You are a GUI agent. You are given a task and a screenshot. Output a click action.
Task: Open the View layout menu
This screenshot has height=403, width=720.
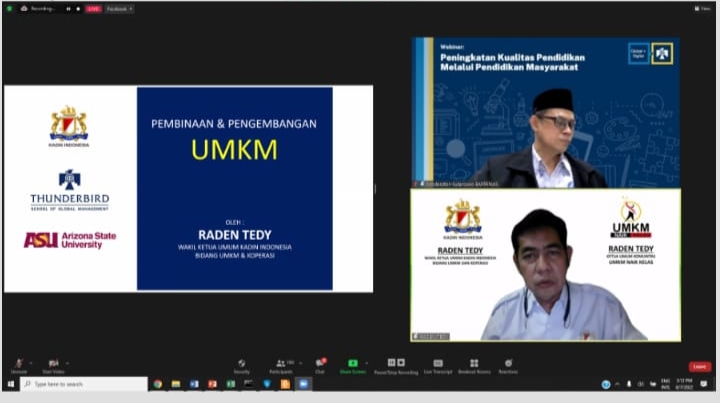point(702,8)
